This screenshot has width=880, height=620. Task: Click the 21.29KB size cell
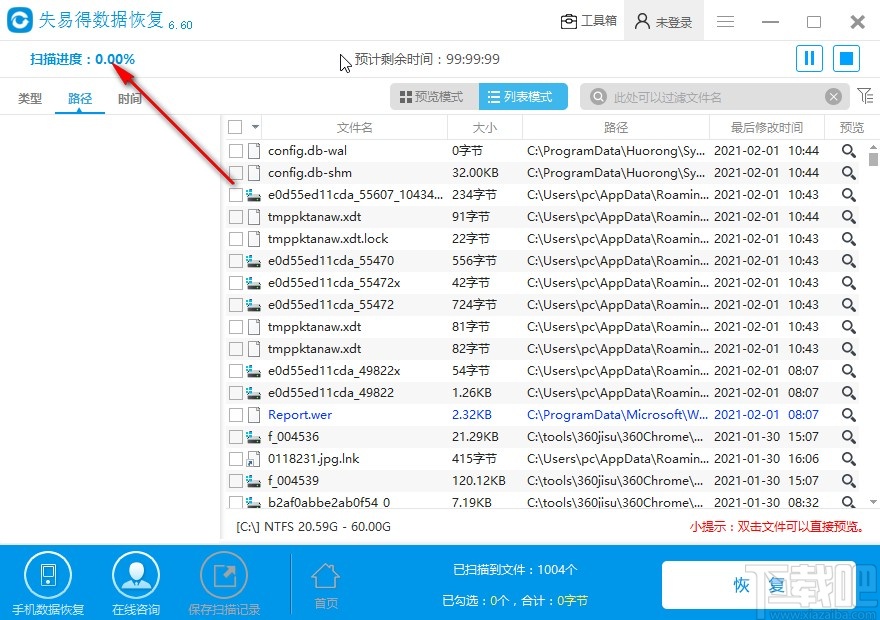[475, 437]
